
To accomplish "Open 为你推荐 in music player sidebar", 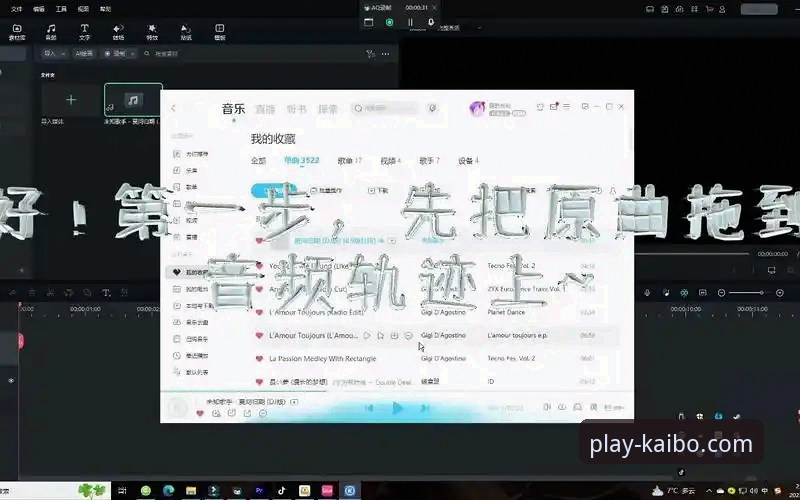I will pos(191,154).
